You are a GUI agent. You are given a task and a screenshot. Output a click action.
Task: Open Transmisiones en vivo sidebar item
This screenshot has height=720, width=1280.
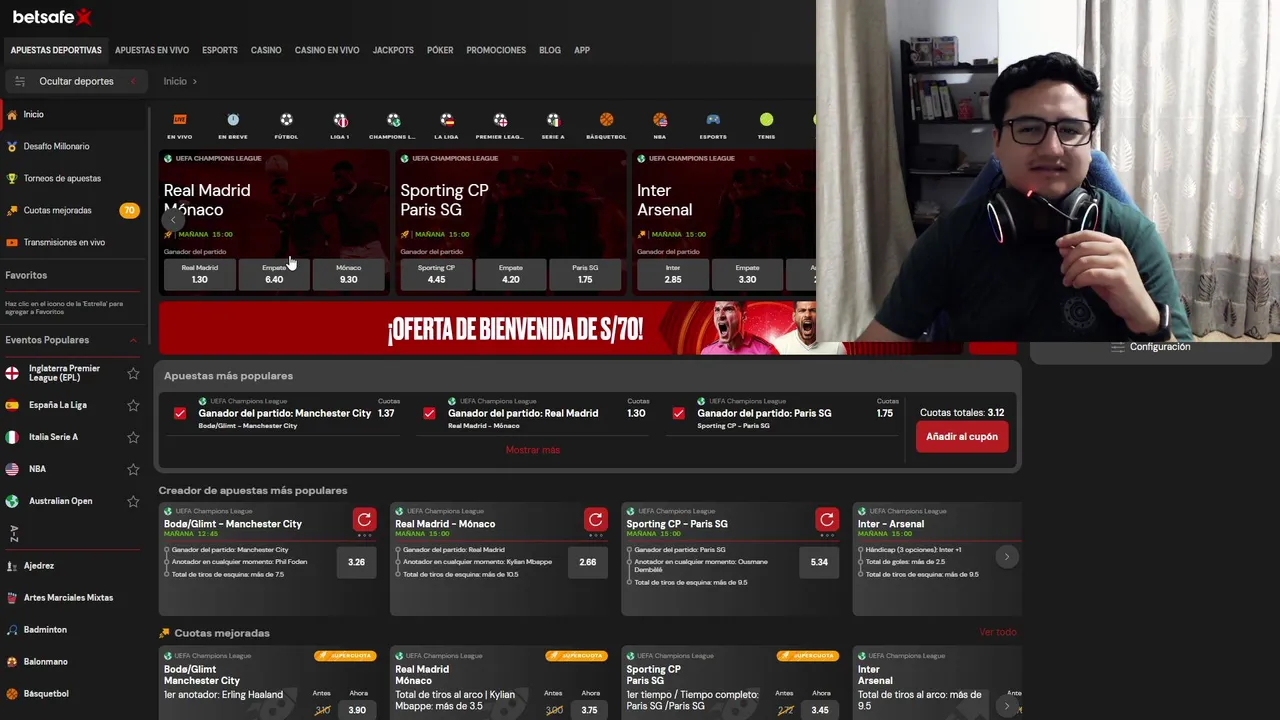click(74, 243)
